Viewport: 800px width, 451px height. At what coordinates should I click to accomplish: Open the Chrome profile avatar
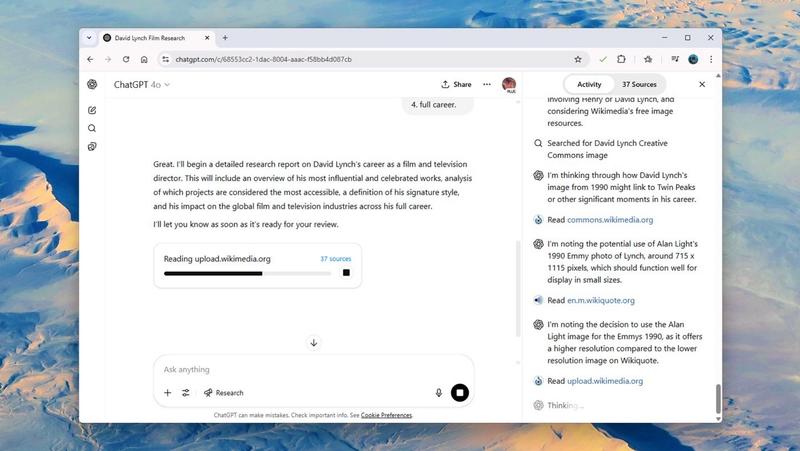coord(693,59)
